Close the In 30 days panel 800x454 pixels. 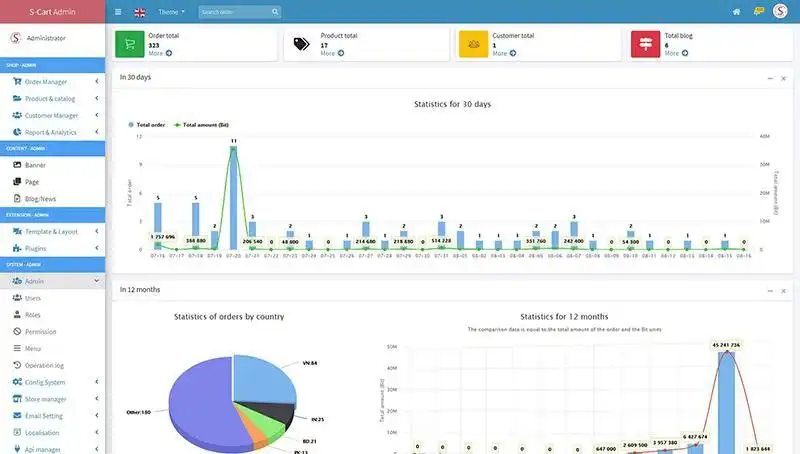pyautogui.click(x=784, y=78)
